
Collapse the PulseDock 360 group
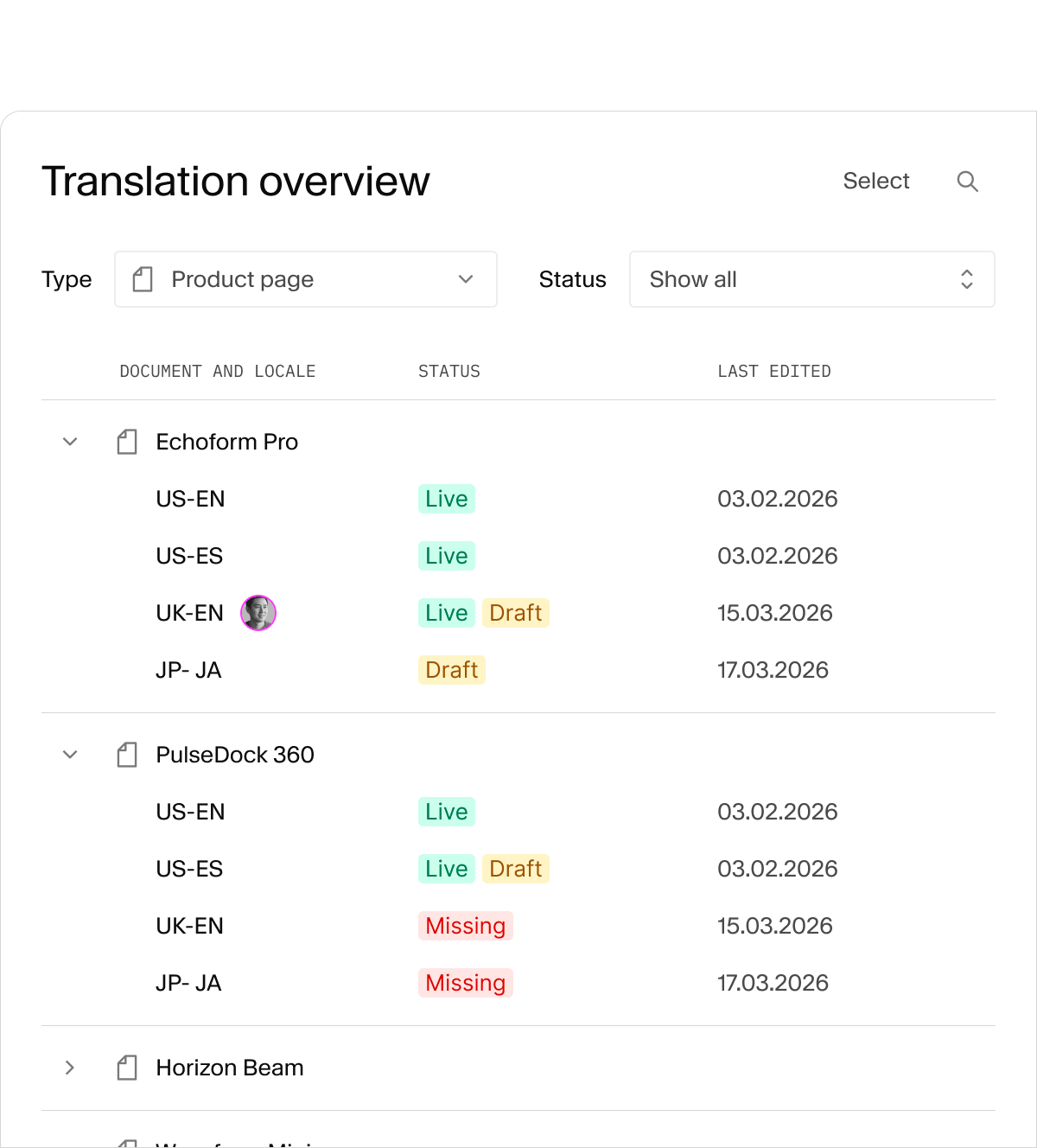pos(70,754)
